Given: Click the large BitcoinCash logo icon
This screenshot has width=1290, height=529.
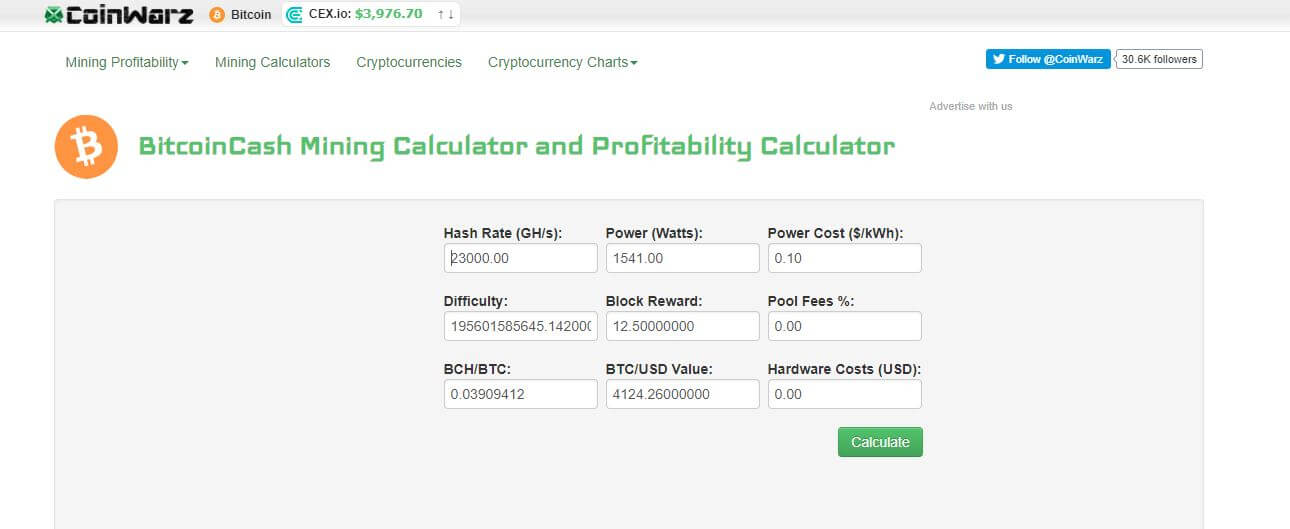Looking at the screenshot, I should coord(86,147).
